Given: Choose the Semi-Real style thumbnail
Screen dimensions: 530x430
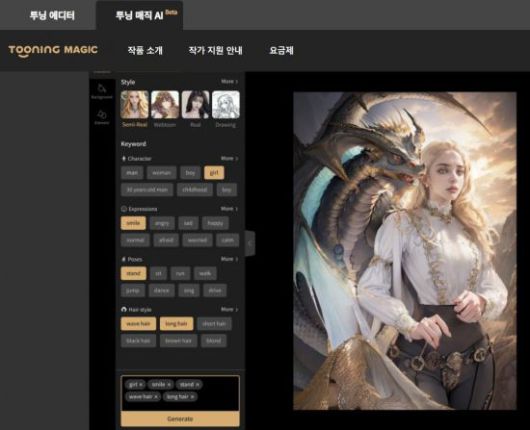Looking at the screenshot, I should coord(135,105).
